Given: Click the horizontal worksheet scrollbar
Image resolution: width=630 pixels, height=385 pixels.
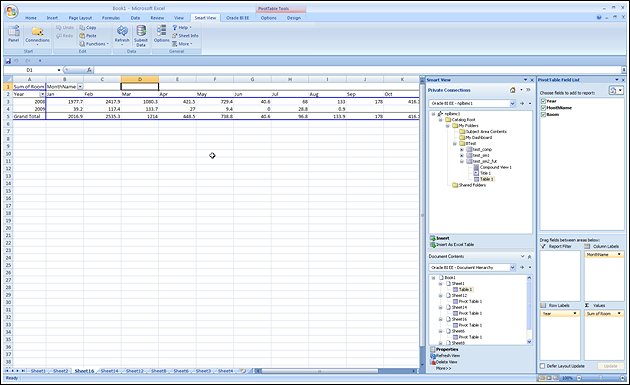Looking at the screenshot, I should click(319, 371).
